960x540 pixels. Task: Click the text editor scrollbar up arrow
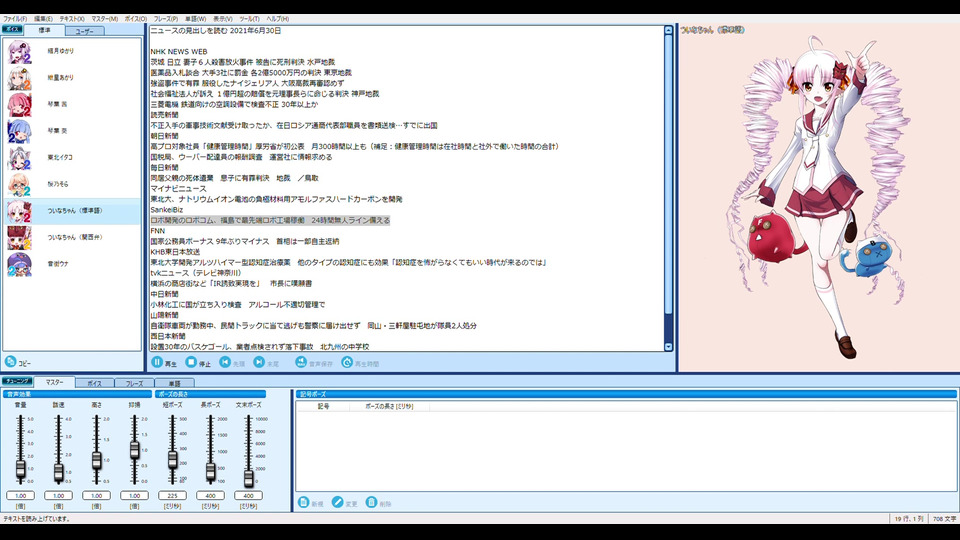coord(668,30)
